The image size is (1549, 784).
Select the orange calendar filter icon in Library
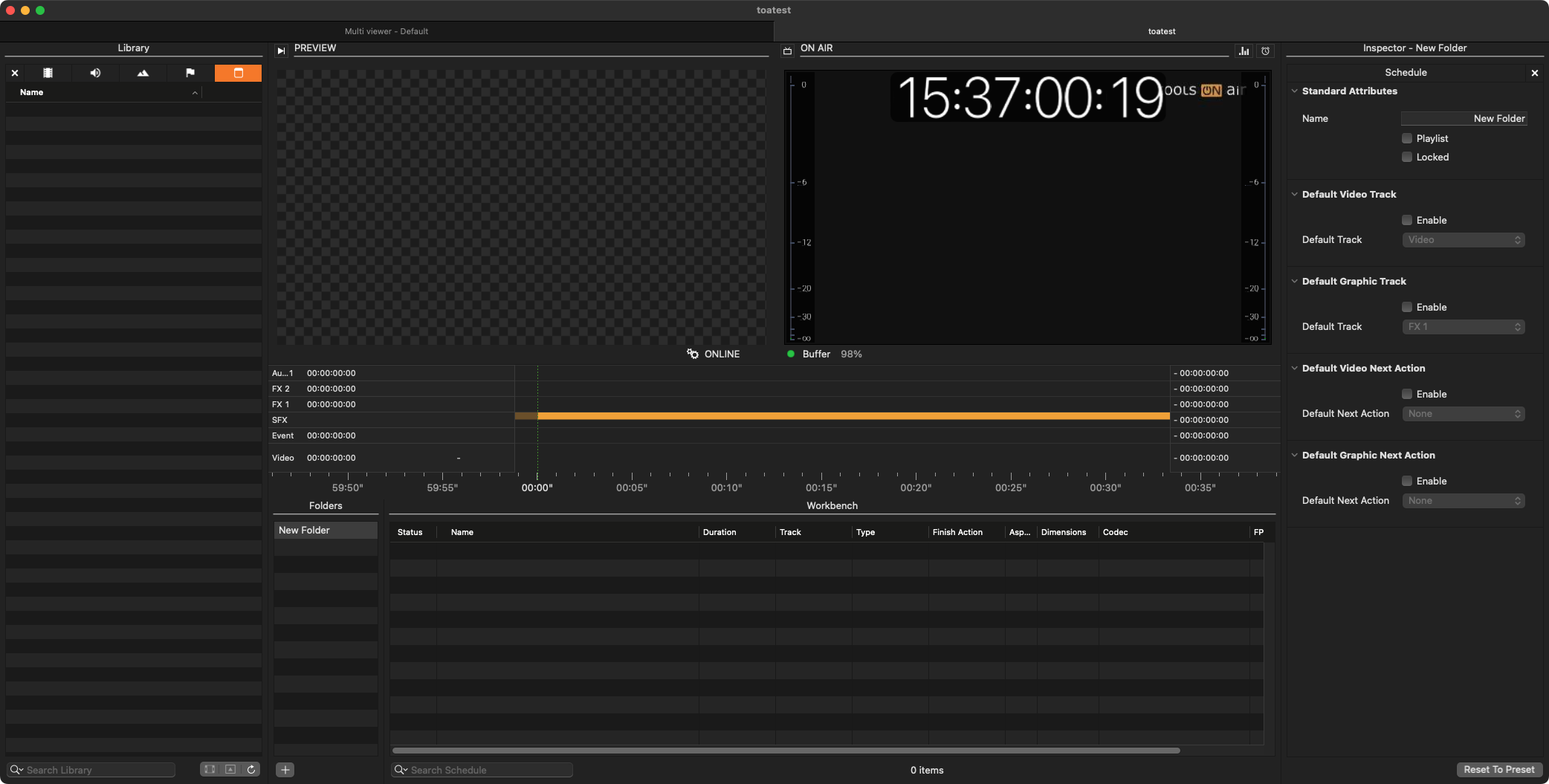pyautogui.click(x=238, y=73)
